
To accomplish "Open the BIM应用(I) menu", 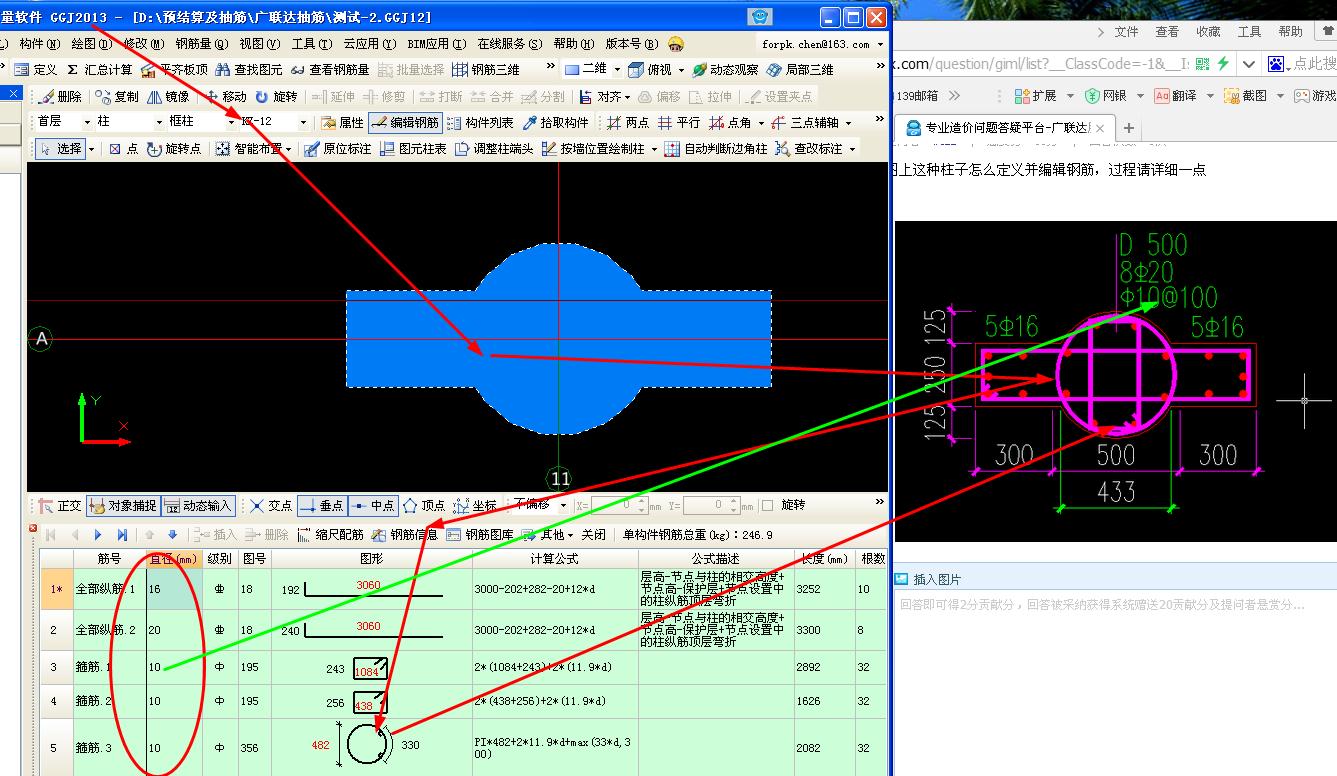I will (437, 44).
